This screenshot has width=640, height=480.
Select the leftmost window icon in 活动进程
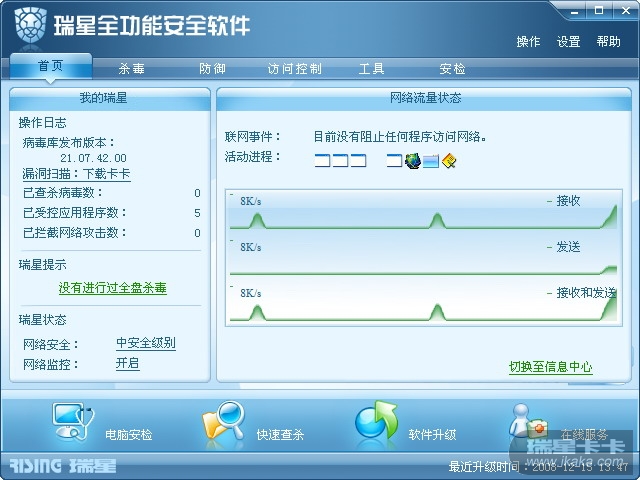(322, 160)
